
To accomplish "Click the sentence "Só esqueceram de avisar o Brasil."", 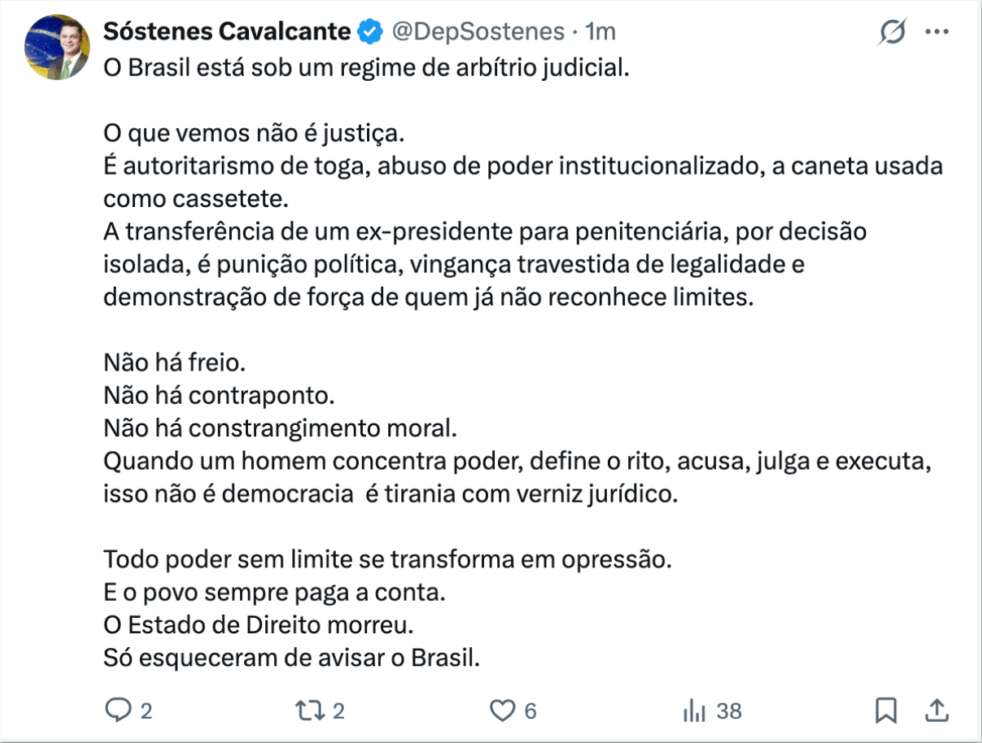I will tap(293, 659).
